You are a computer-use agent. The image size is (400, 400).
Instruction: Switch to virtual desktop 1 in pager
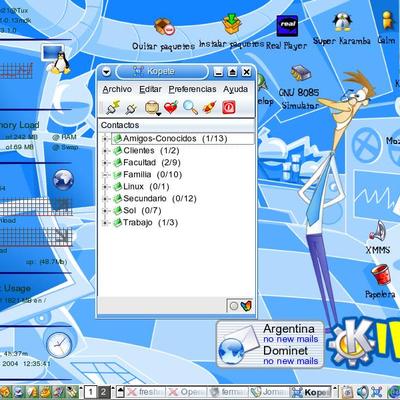(x=90, y=392)
